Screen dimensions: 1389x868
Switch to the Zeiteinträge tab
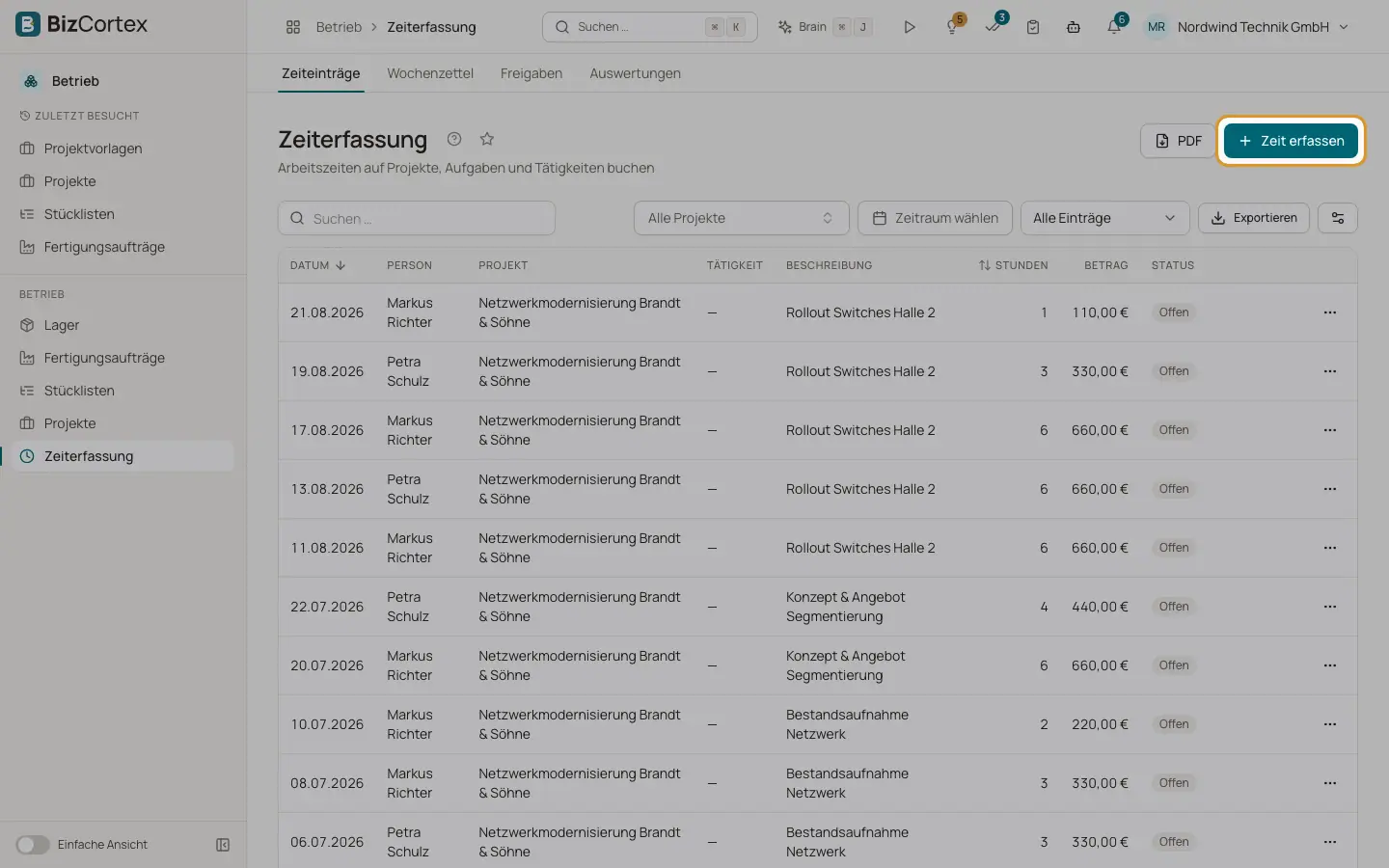tap(321, 73)
